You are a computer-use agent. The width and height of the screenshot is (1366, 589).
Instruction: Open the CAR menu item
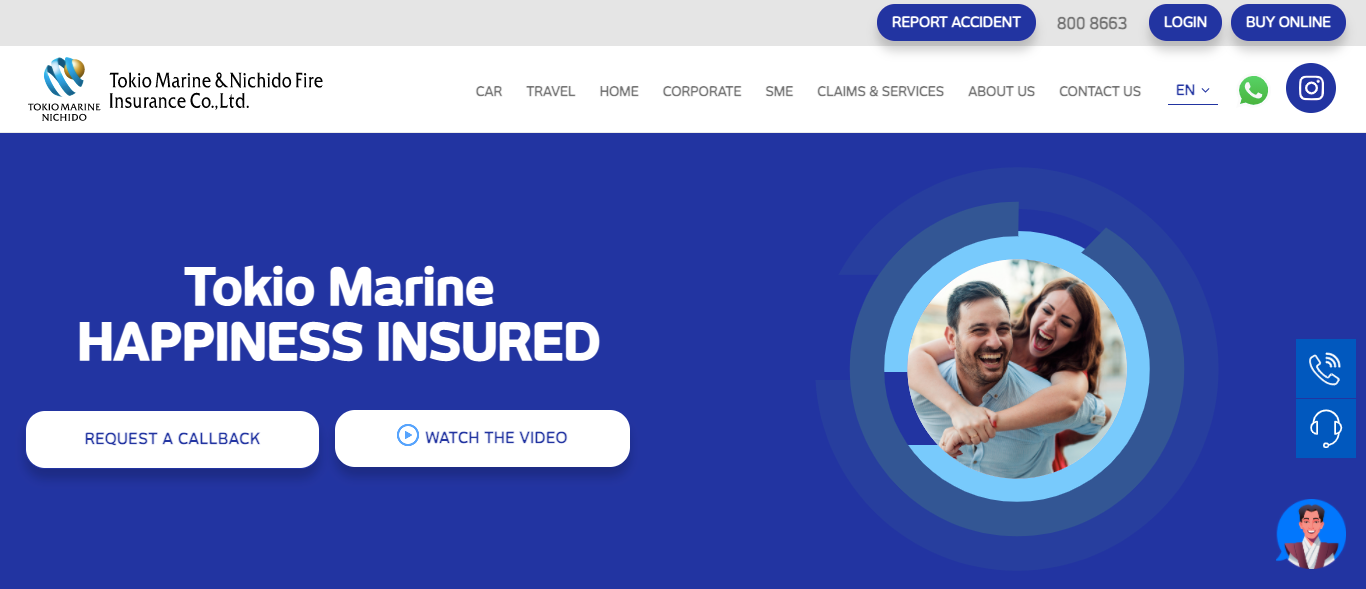point(489,91)
